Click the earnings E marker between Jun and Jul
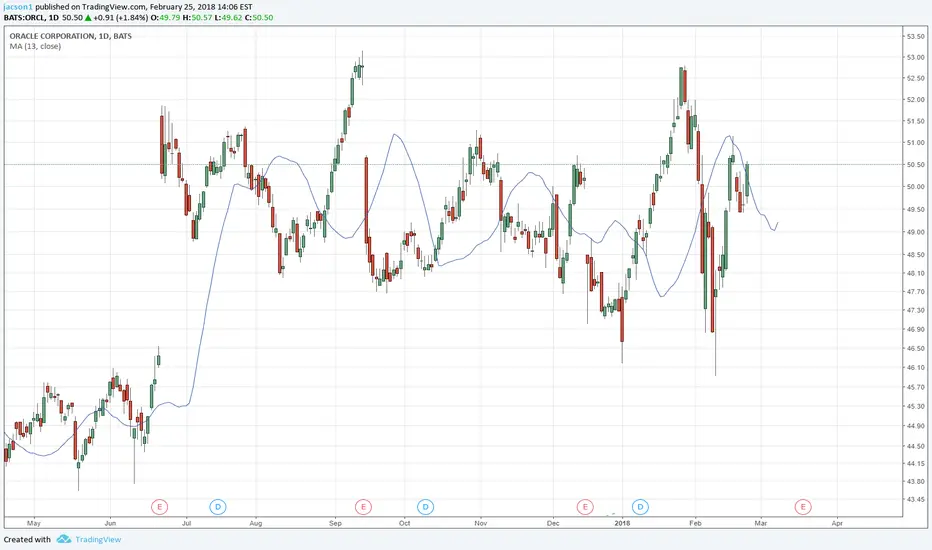The height and width of the screenshot is (550, 932). [x=159, y=507]
